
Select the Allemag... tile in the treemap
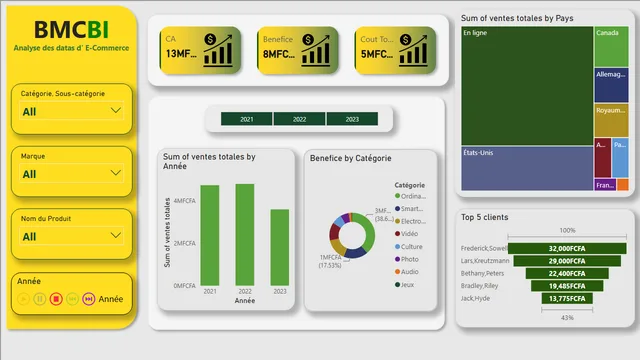[611, 85]
